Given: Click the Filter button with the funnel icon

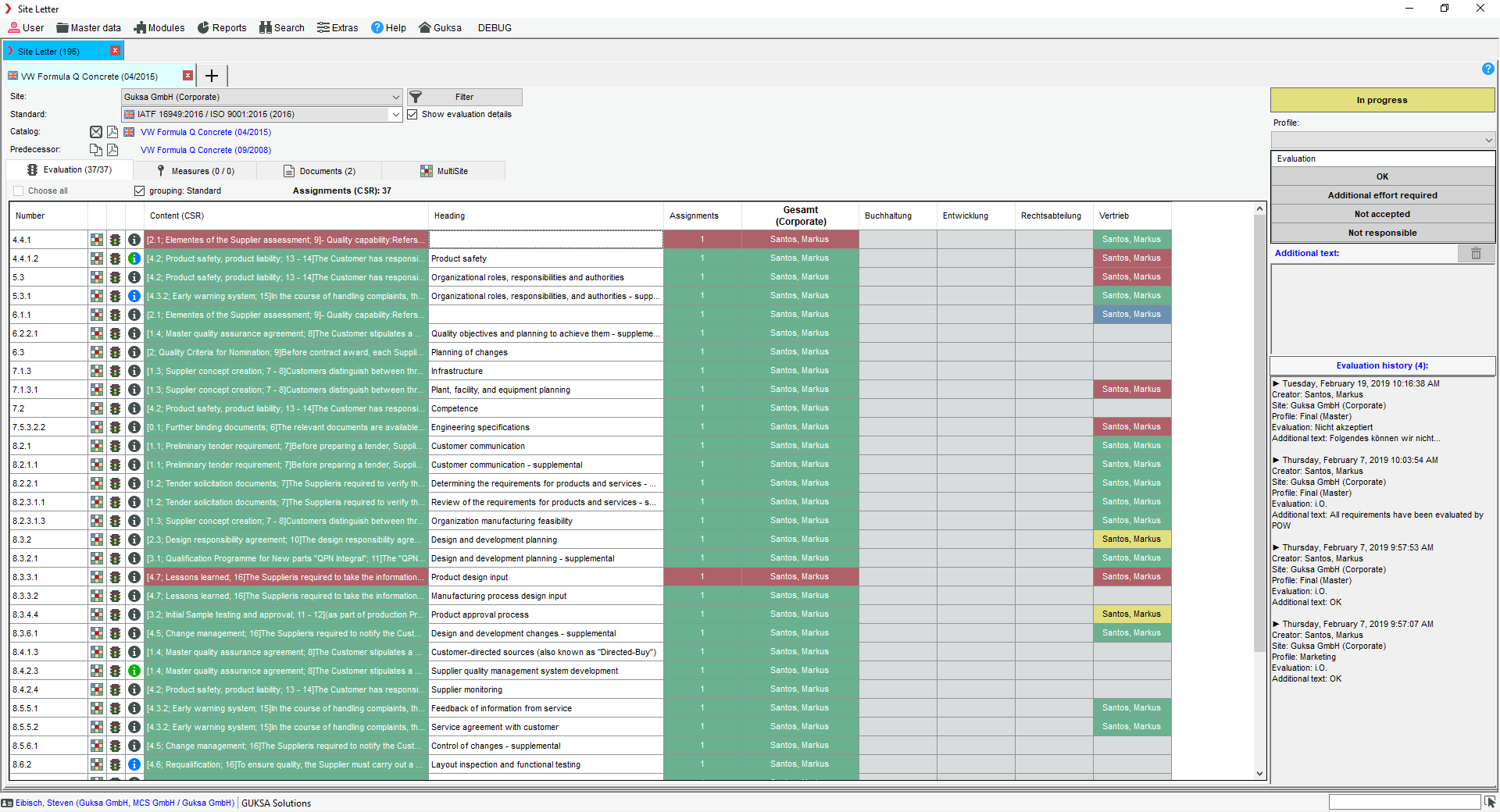Looking at the screenshot, I should click(x=465, y=97).
